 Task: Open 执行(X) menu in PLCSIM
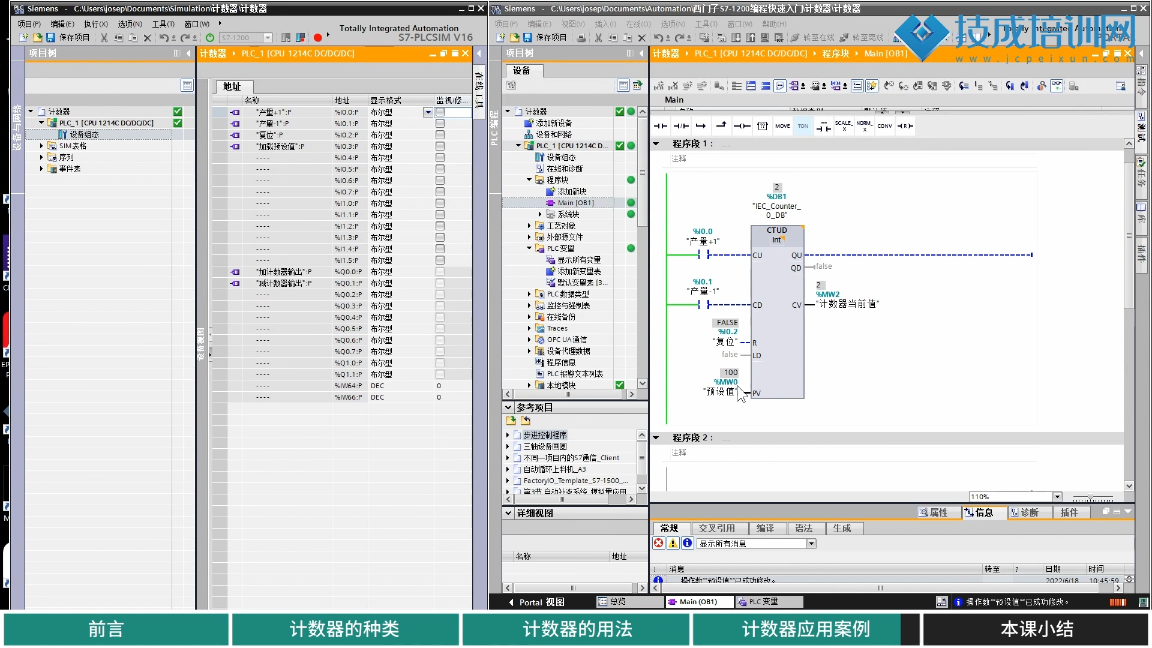[96, 24]
